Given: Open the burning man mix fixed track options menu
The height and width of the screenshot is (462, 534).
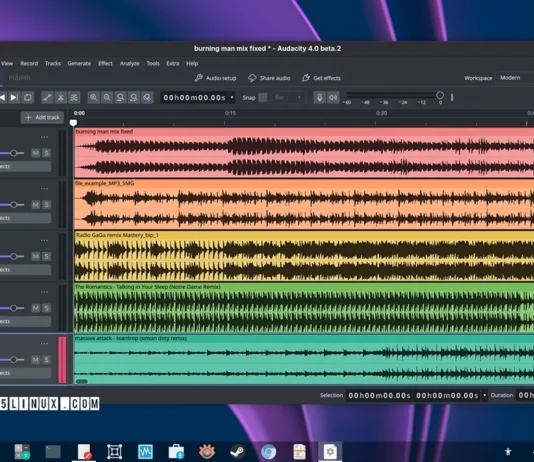Looking at the screenshot, I should pyautogui.click(x=44, y=137).
